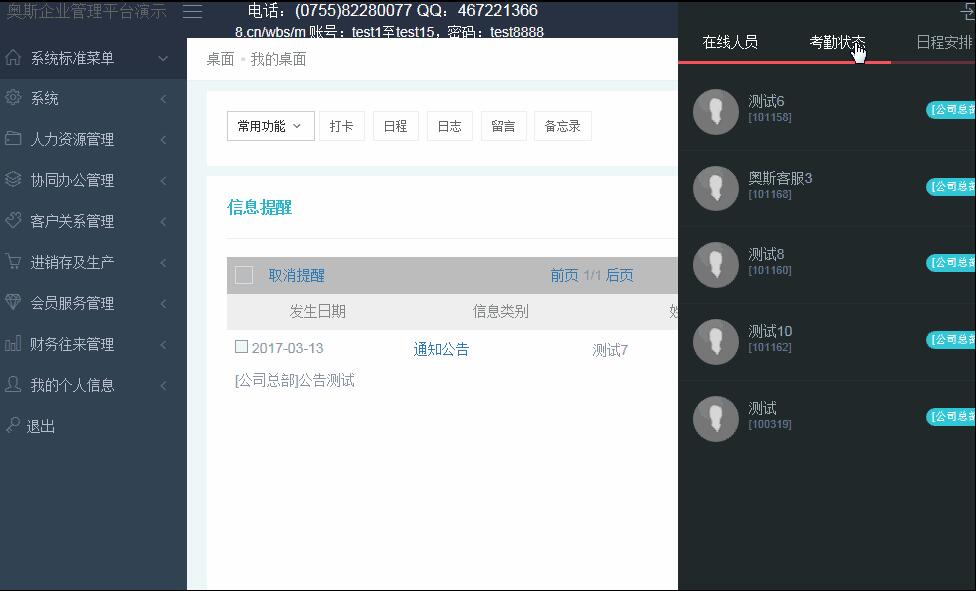Image resolution: width=976 pixels, height=591 pixels.
Task: Click the 桌面 breadcrumb
Action: pyautogui.click(x=220, y=59)
